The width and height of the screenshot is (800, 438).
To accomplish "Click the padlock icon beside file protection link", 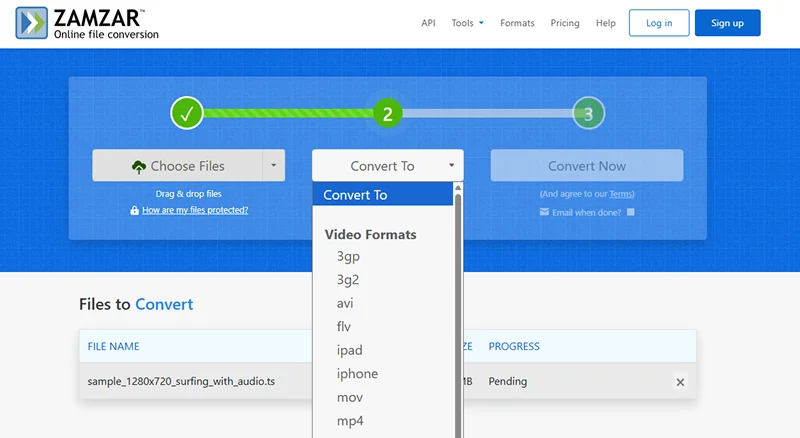I will (x=134, y=210).
